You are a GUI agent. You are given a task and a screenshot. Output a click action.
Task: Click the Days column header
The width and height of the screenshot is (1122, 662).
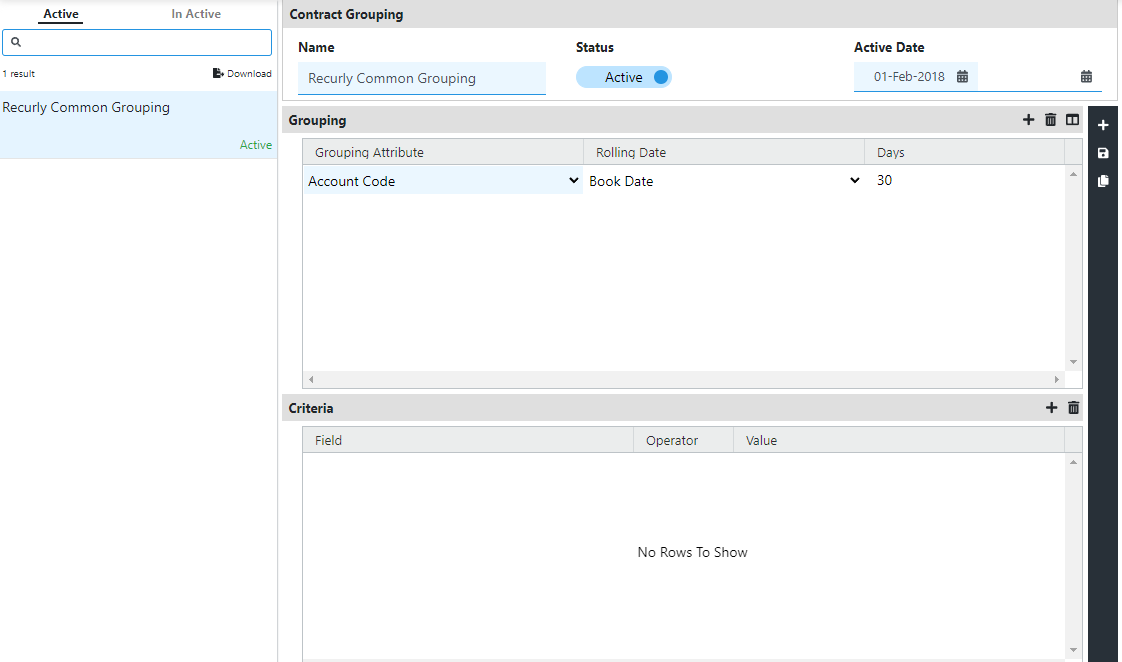pyautogui.click(x=965, y=152)
